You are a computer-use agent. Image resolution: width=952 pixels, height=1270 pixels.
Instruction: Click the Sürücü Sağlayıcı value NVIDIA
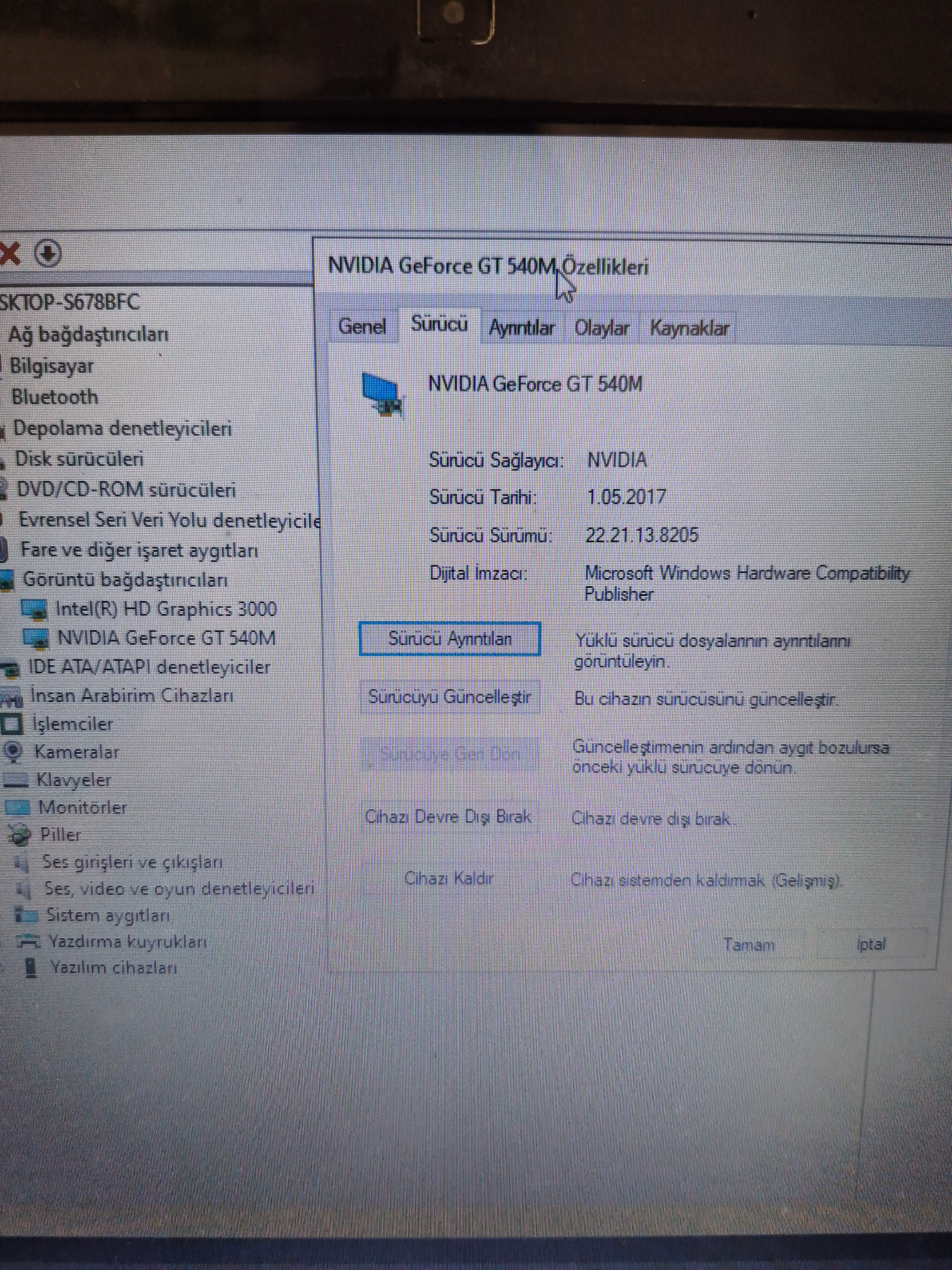click(617, 459)
